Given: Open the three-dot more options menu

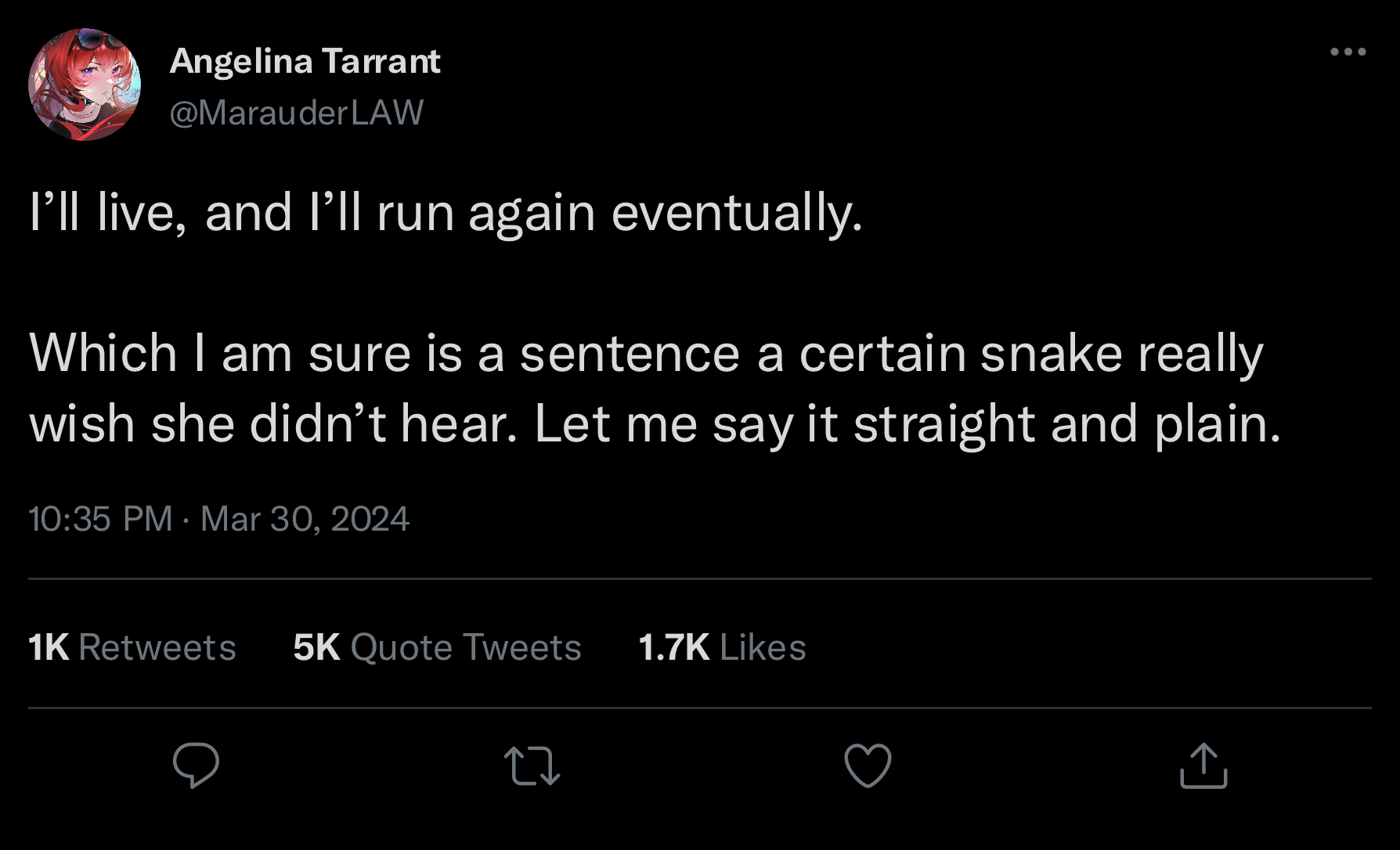Looking at the screenshot, I should tap(1348, 52).
